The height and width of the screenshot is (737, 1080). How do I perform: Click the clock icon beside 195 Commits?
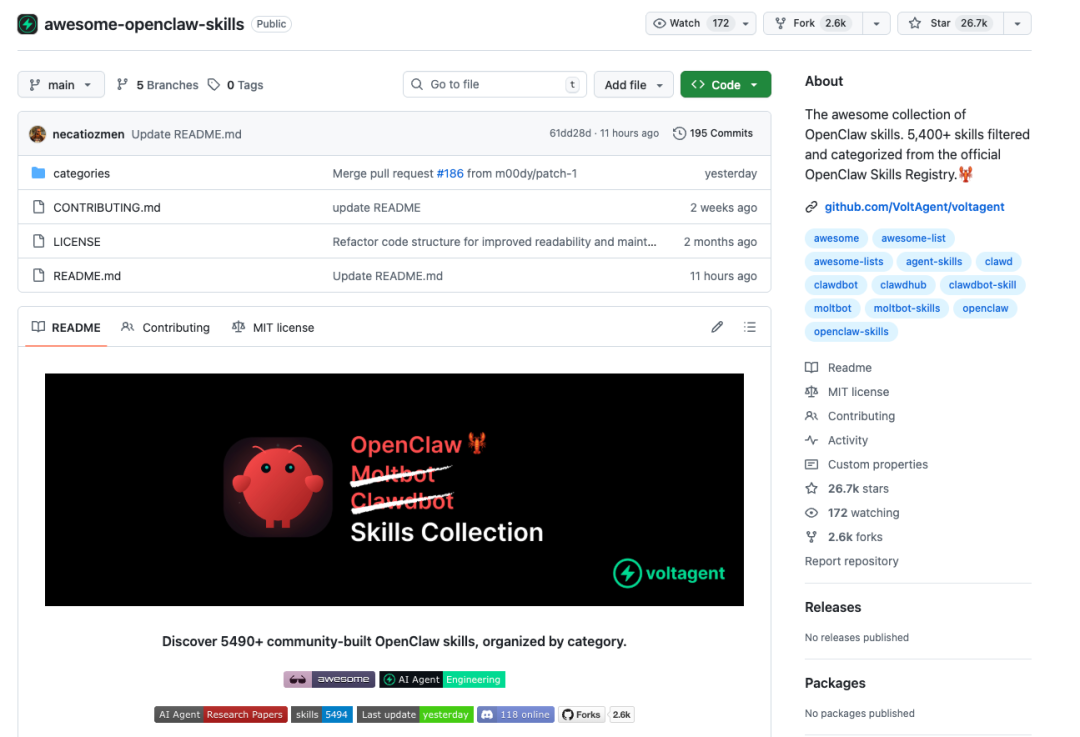(680, 132)
